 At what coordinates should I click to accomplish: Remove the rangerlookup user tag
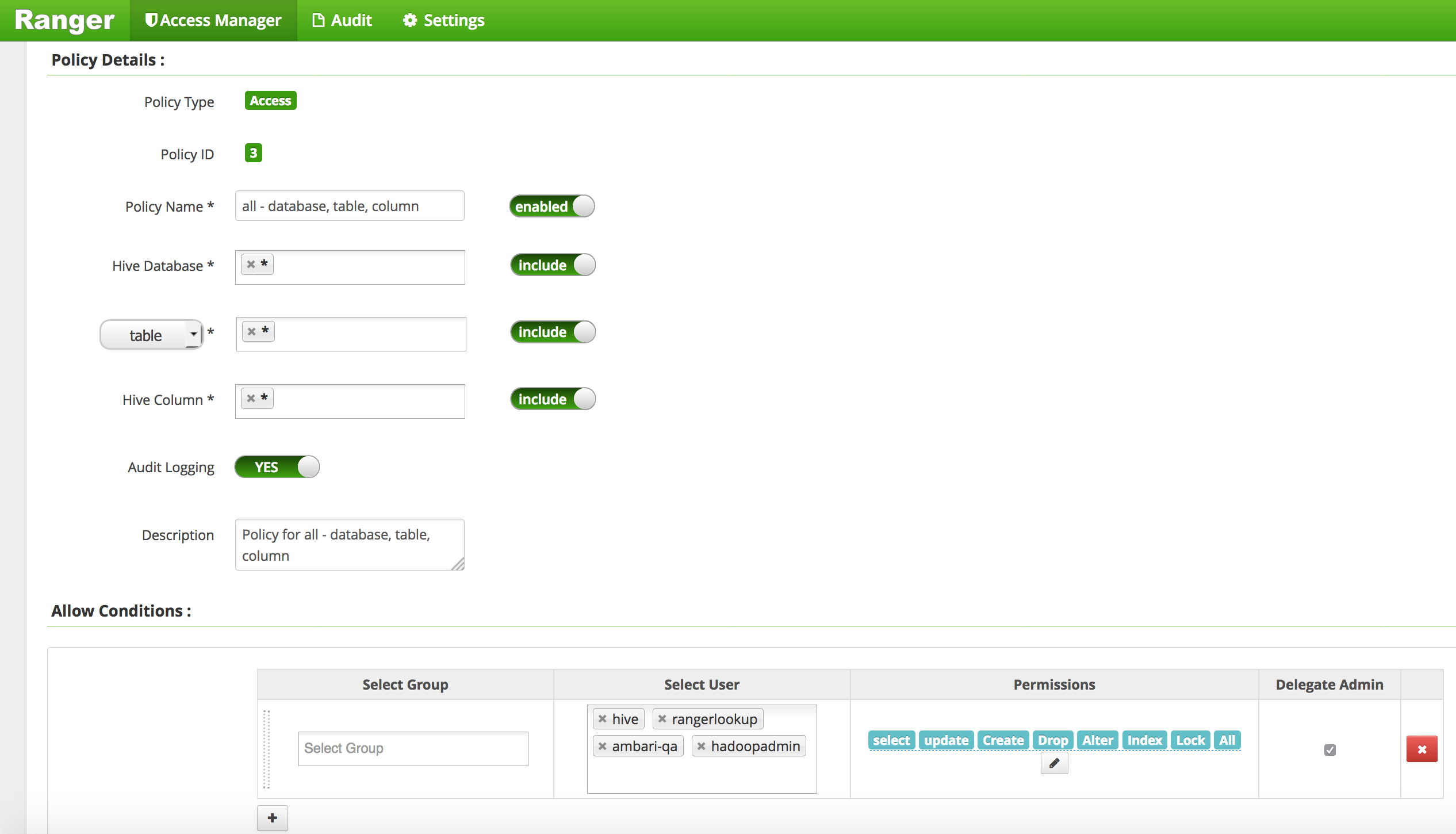click(x=662, y=719)
